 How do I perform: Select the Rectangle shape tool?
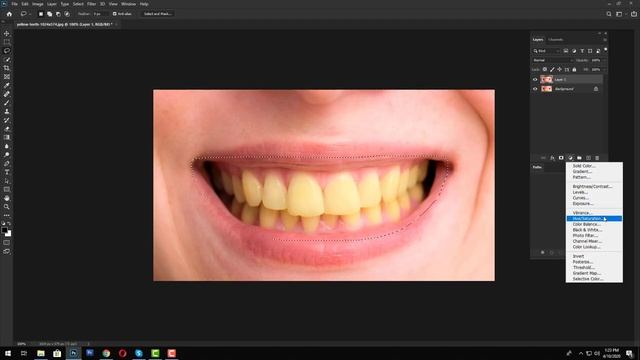click(7, 190)
